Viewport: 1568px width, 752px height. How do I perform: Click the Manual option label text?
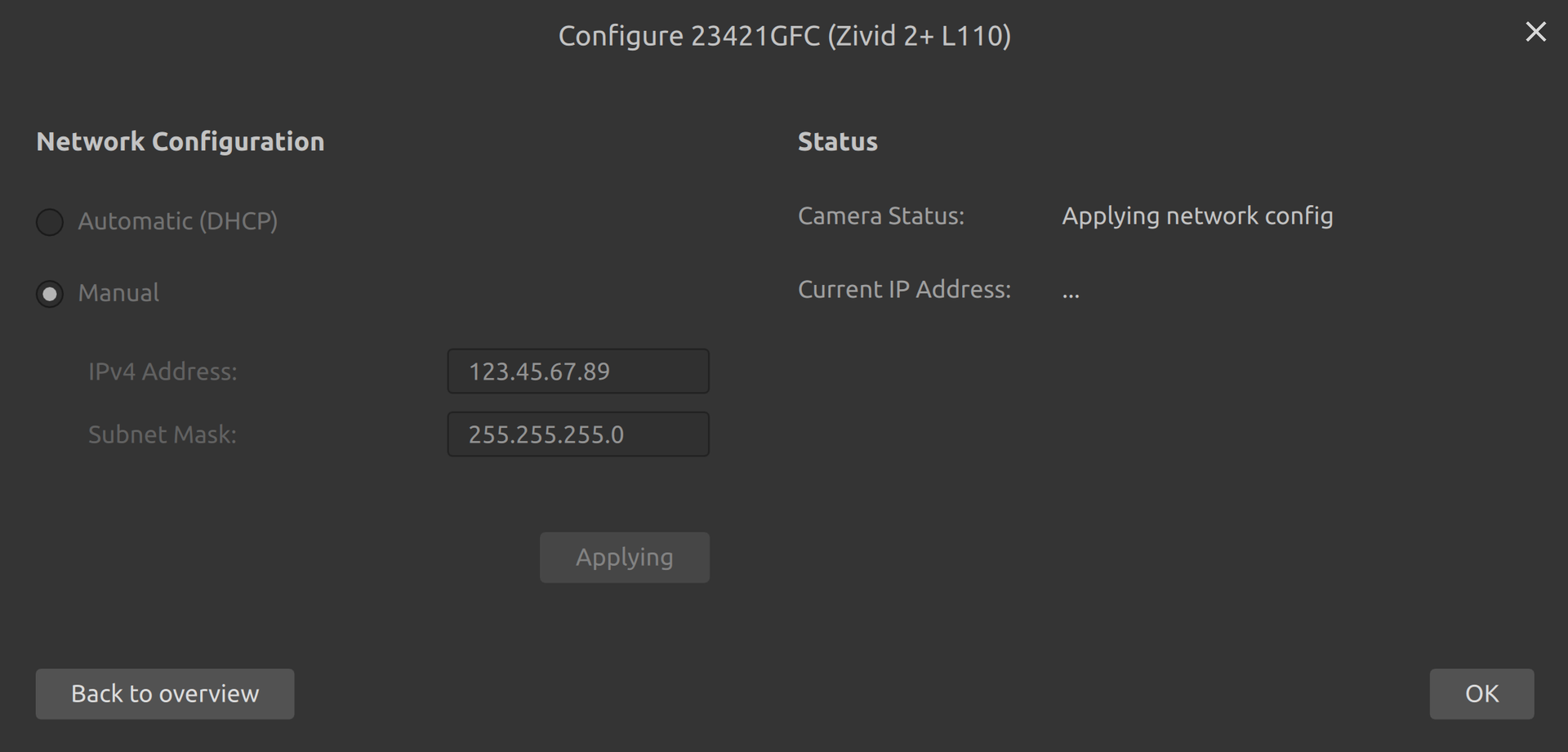(x=118, y=293)
